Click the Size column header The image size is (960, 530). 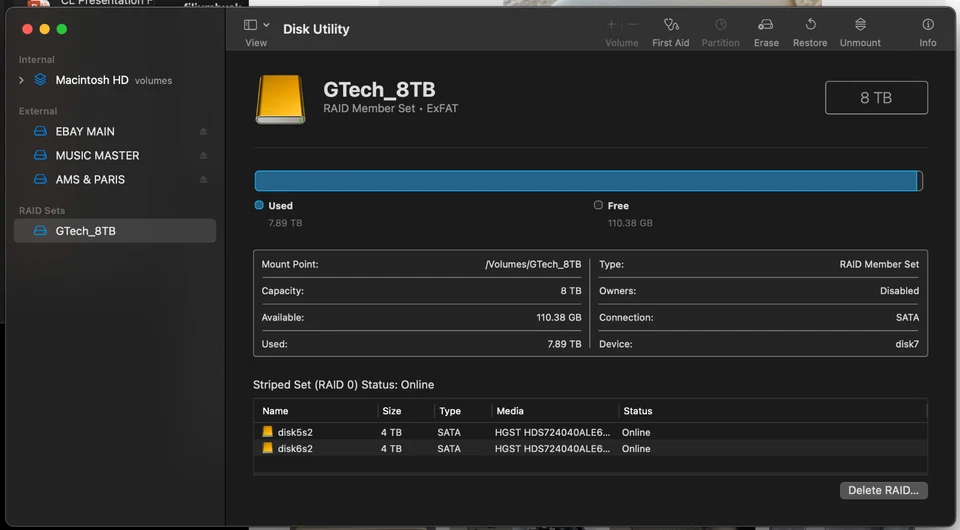click(392, 411)
